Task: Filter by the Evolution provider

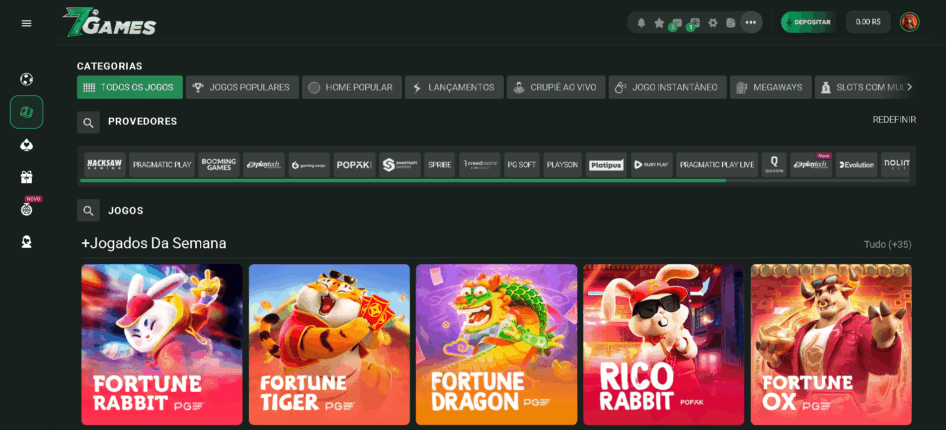Action: click(857, 165)
